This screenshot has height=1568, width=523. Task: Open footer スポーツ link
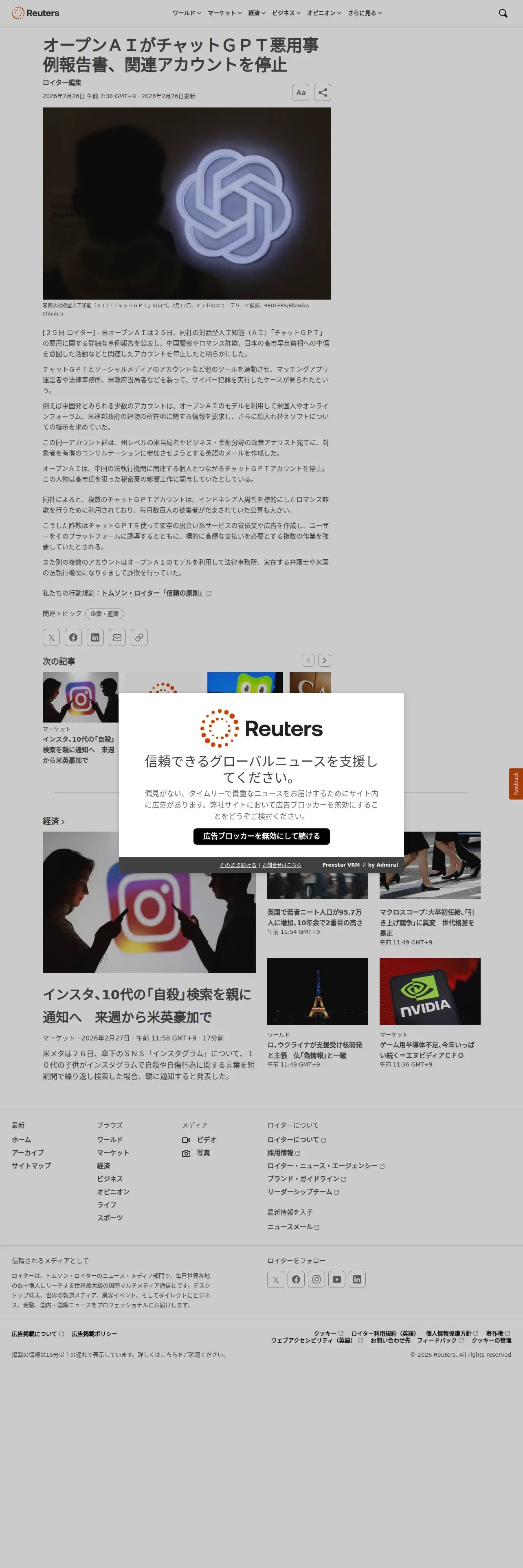pyautogui.click(x=110, y=1218)
